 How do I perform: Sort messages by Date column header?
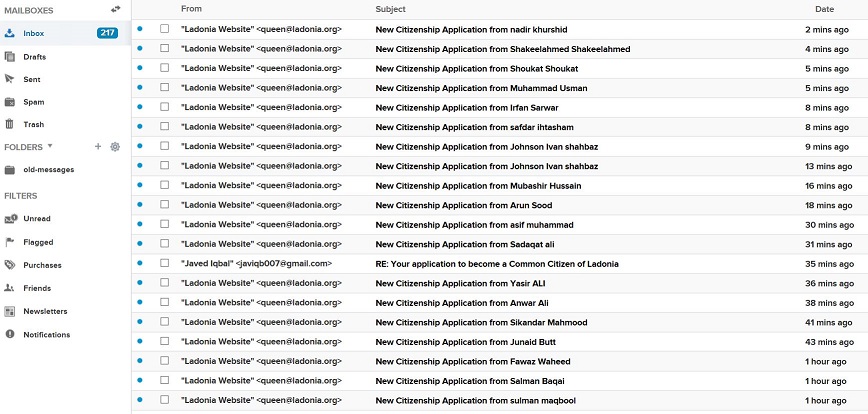(824, 9)
